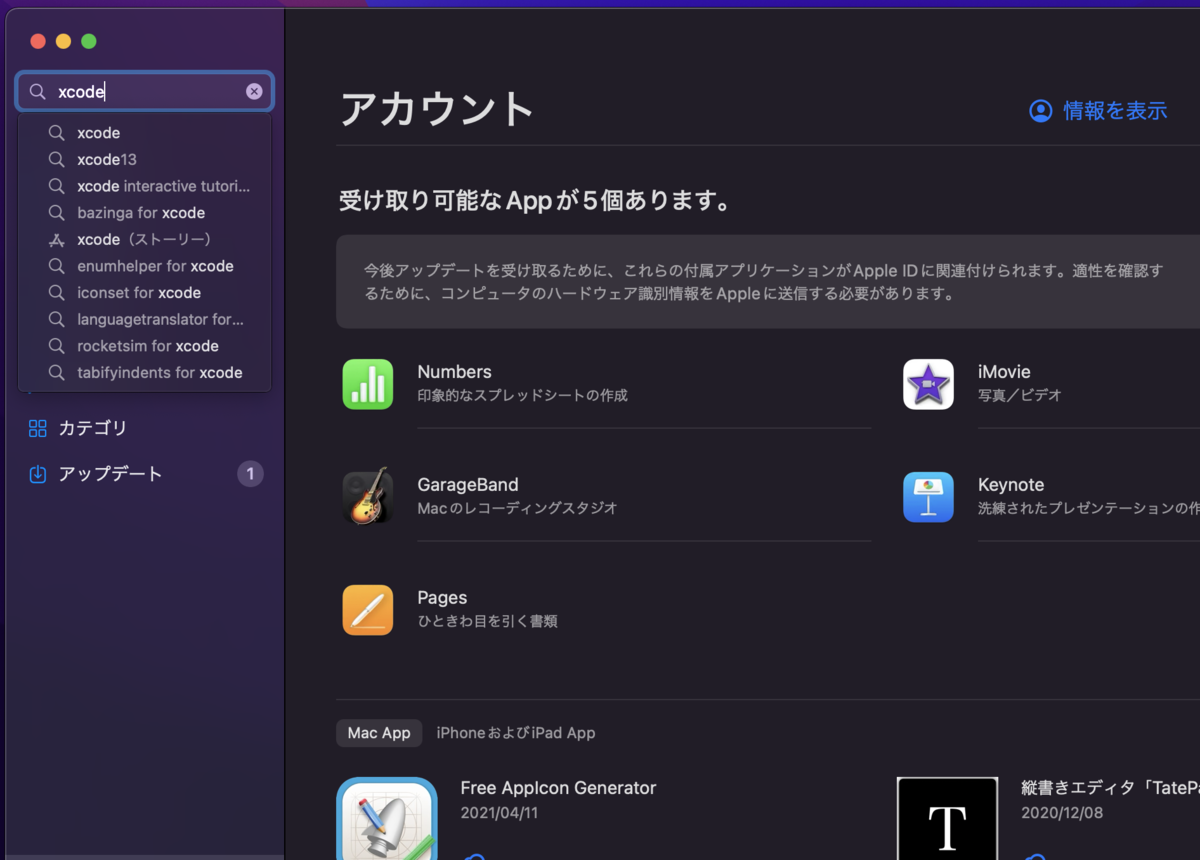
Task: Clear the xcode search field
Action: [x=254, y=91]
